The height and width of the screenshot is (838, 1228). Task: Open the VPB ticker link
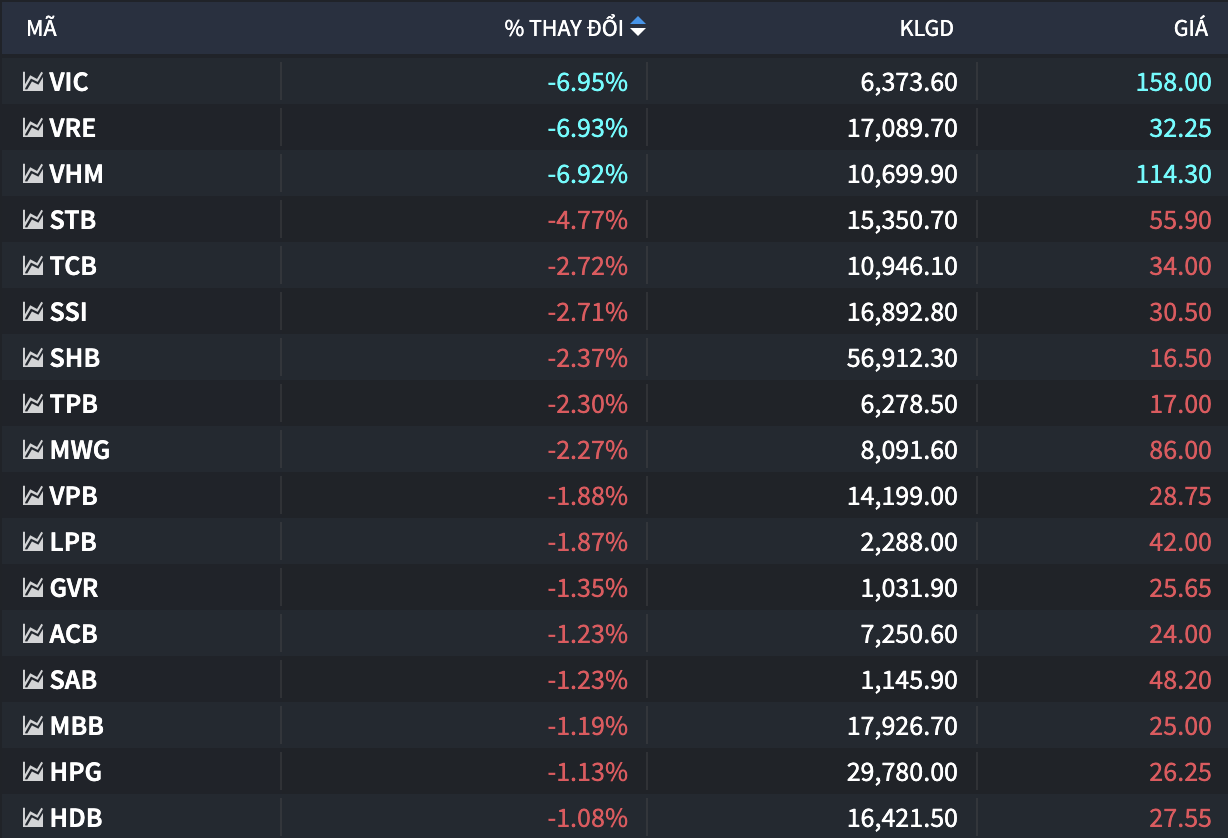click(74, 496)
